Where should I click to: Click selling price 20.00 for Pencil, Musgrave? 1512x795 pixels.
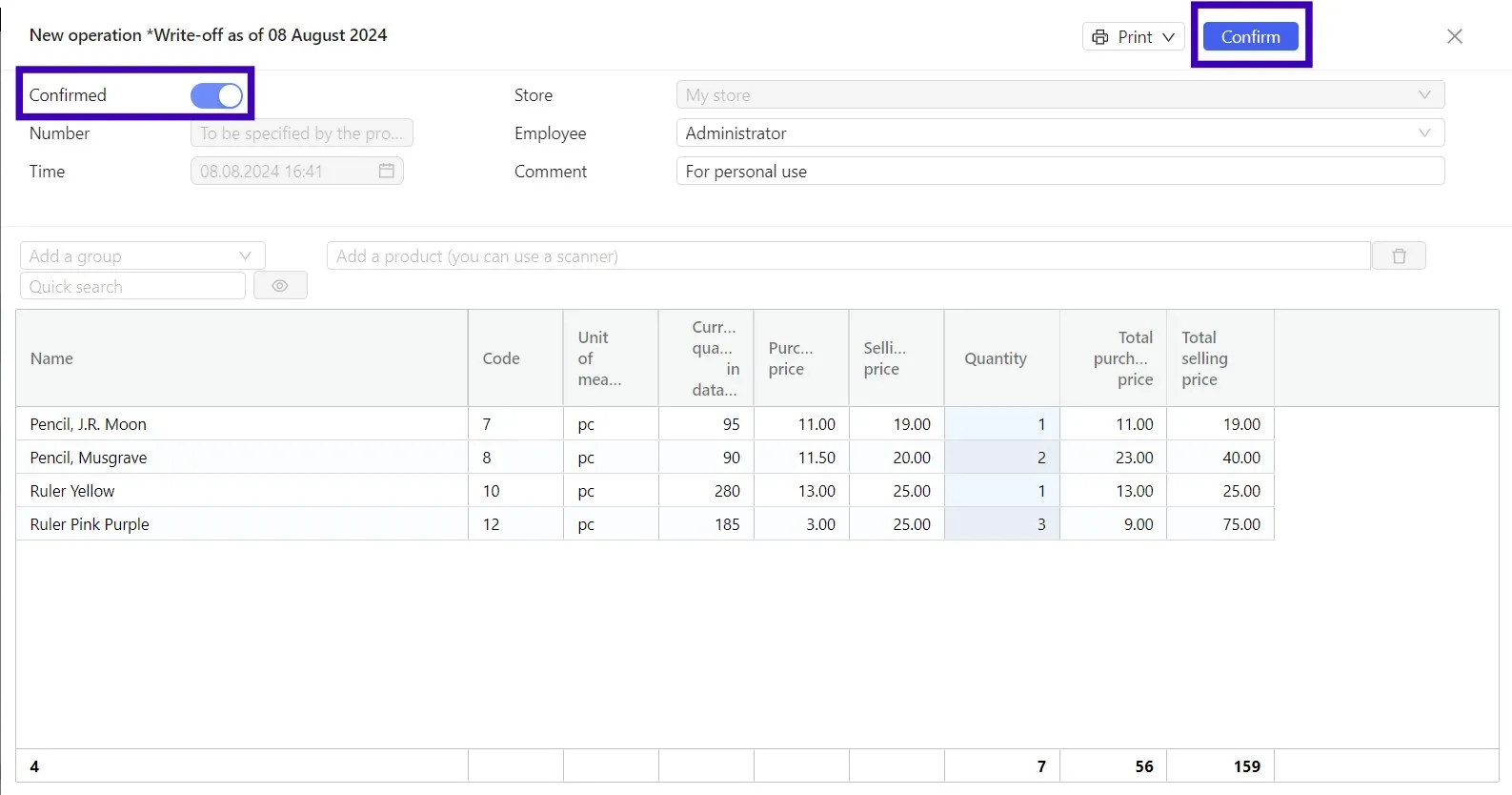pyautogui.click(x=897, y=458)
